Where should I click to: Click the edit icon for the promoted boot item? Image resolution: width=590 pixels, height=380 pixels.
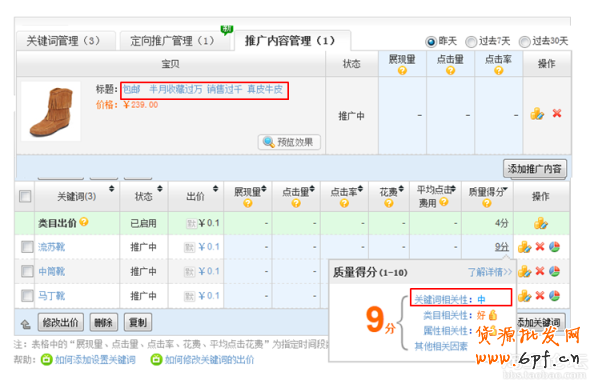point(537,114)
